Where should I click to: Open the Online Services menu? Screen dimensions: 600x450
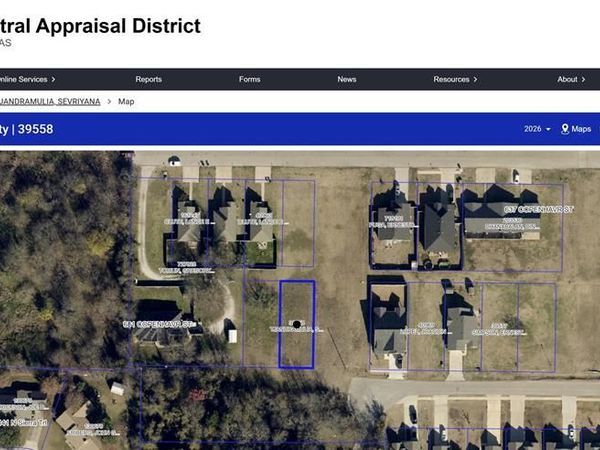pyautogui.click(x=27, y=79)
